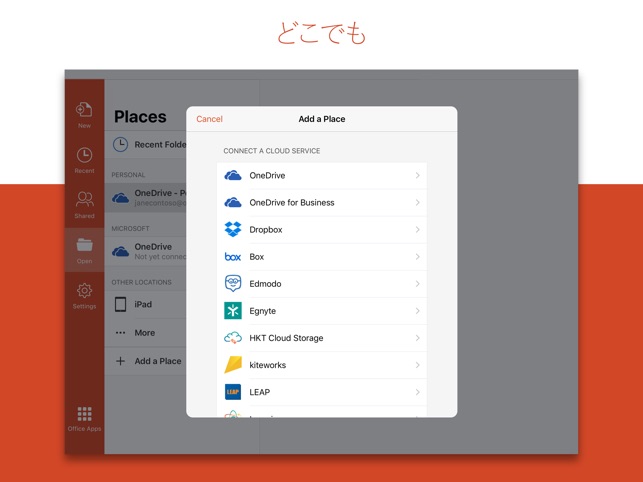
Task: Expand the OneDrive for Business chevron
Action: pyautogui.click(x=417, y=203)
